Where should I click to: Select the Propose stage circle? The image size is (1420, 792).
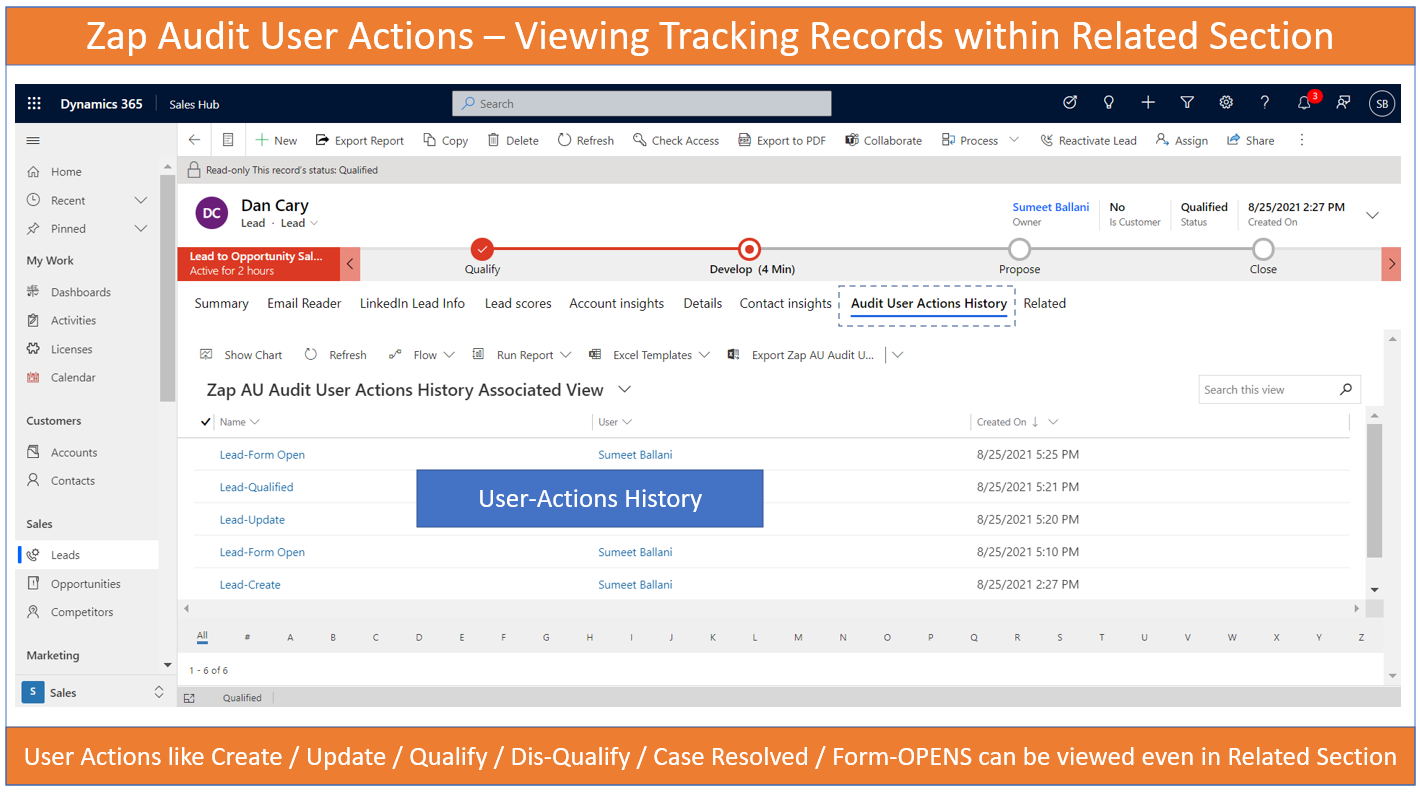click(1019, 248)
